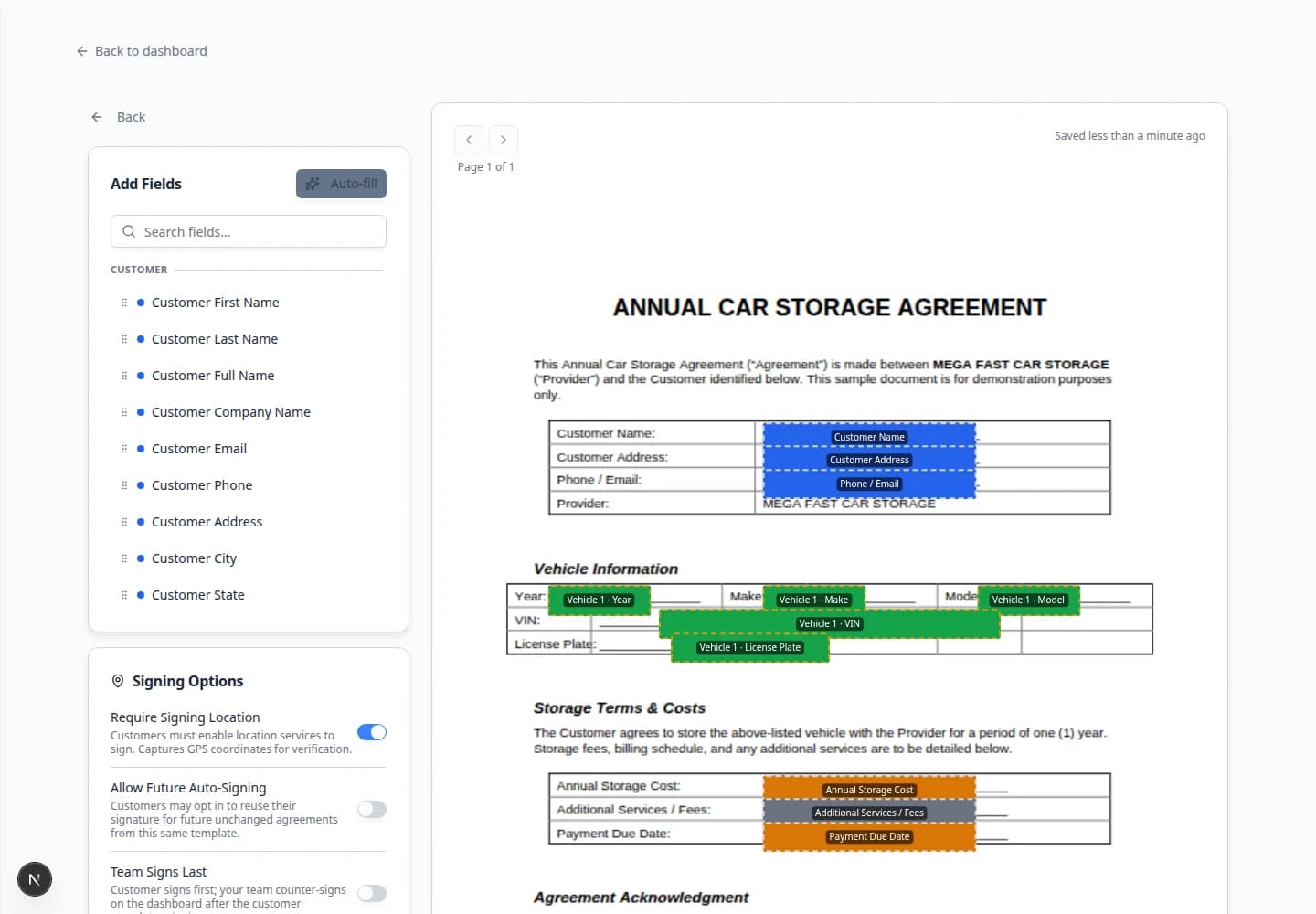Select Customer Company Name field
Screen dimensions: 1316x914
pyautogui.click(x=249, y=412)
